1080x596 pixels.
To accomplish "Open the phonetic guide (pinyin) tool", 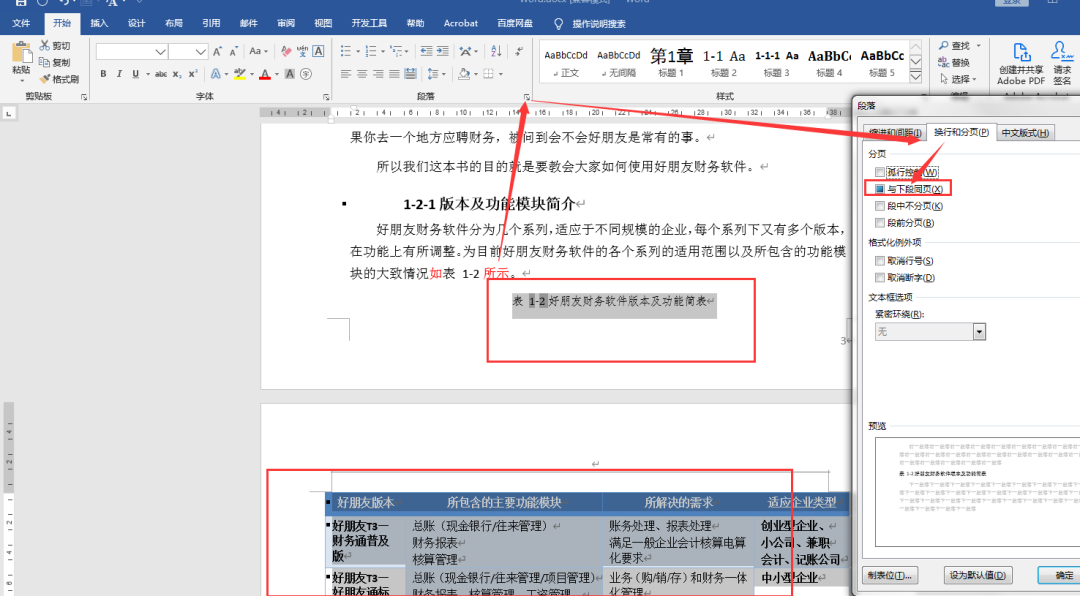I will [x=302, y=52].
